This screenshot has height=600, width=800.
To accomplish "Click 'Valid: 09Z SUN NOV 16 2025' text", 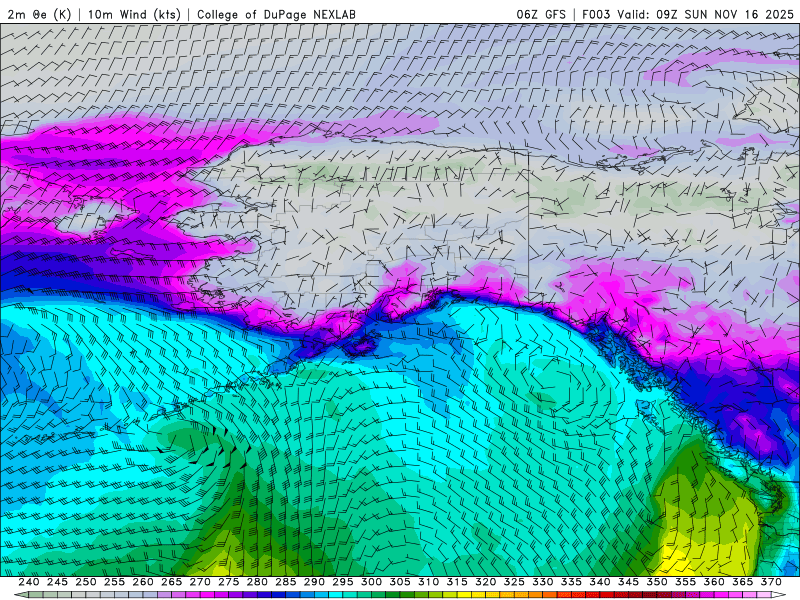I will coord(706,15).
